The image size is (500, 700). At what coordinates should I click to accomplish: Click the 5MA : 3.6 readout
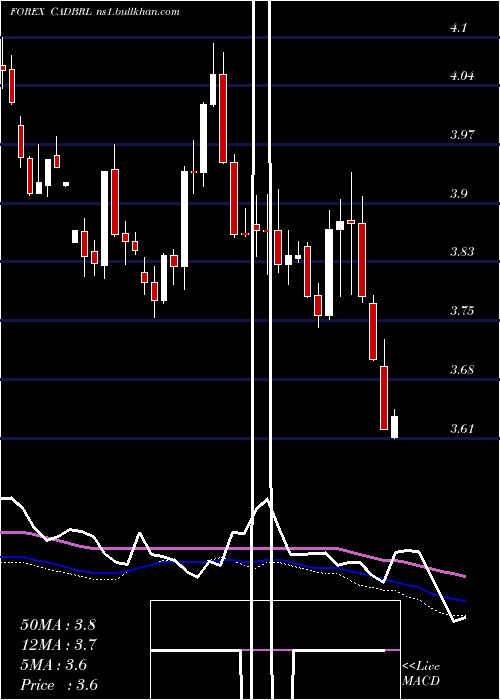click(54, 665)
